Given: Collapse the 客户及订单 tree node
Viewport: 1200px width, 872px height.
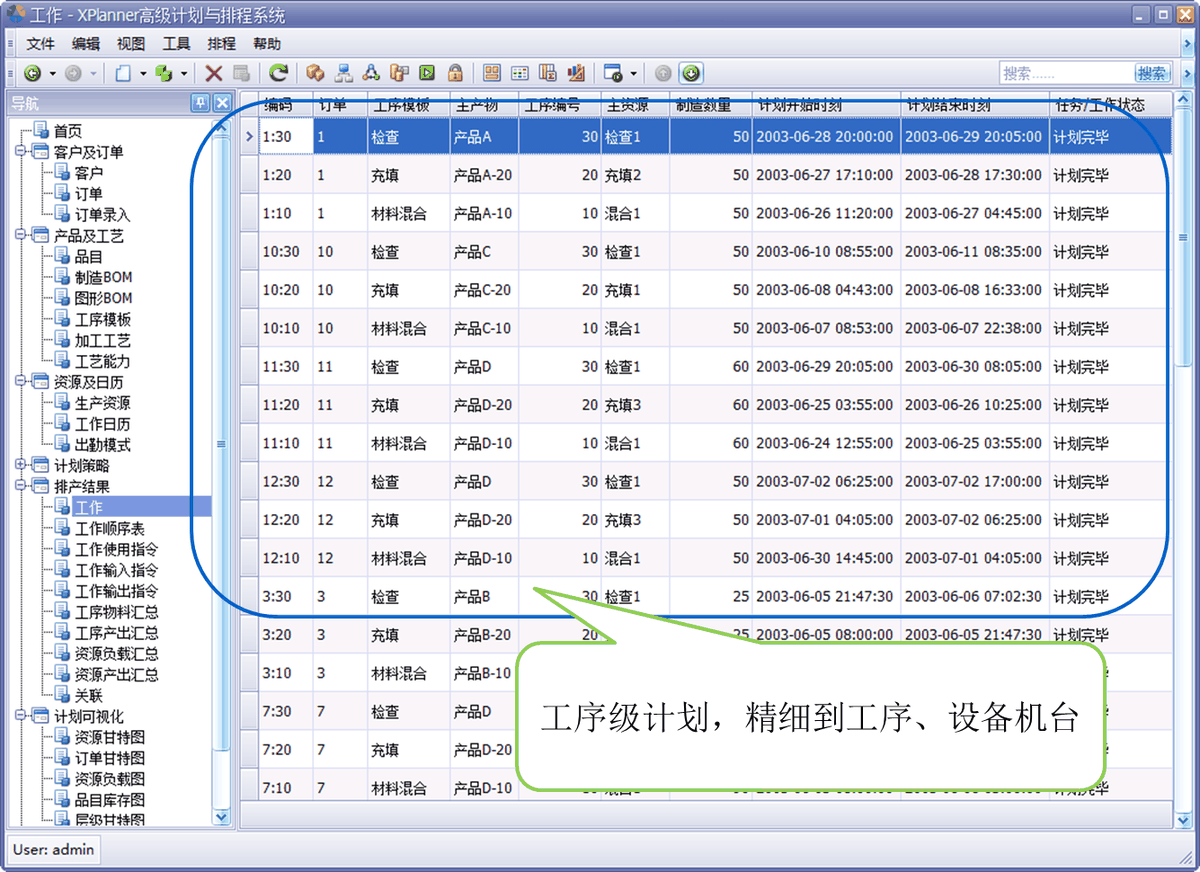Looking at the screenshot, I should click(x=20, y=152).
